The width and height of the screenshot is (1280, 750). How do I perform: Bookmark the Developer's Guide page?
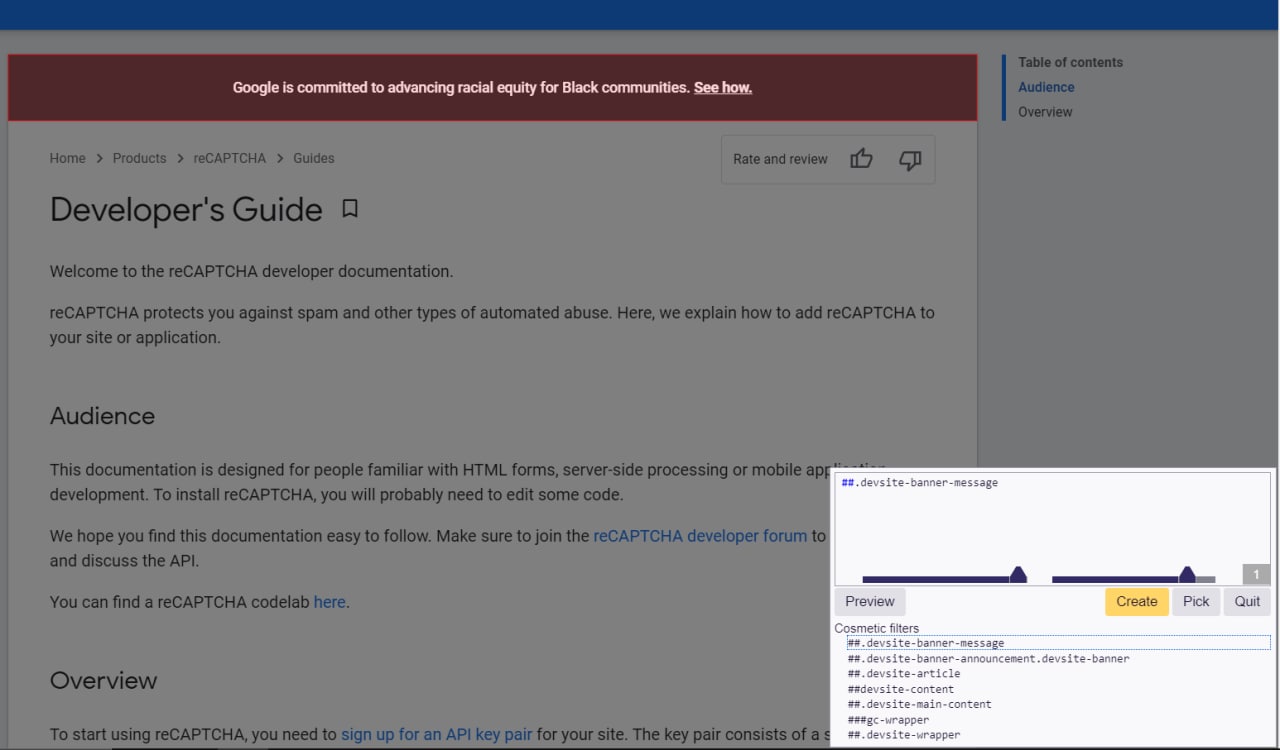tap(350, 209)
